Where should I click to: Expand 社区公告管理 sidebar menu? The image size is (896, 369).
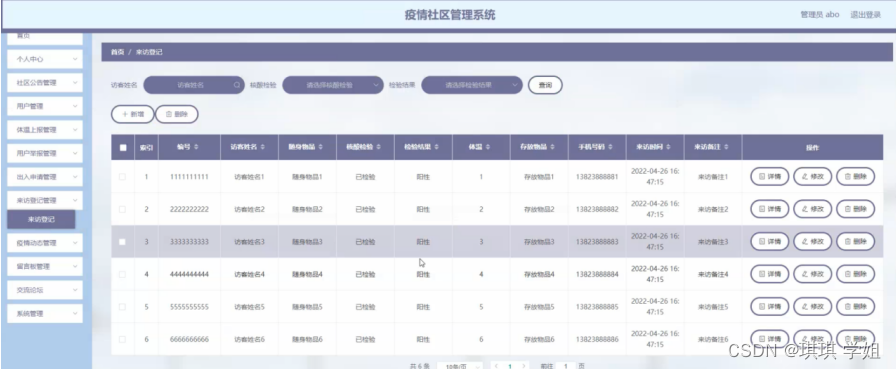click(45, 83)
